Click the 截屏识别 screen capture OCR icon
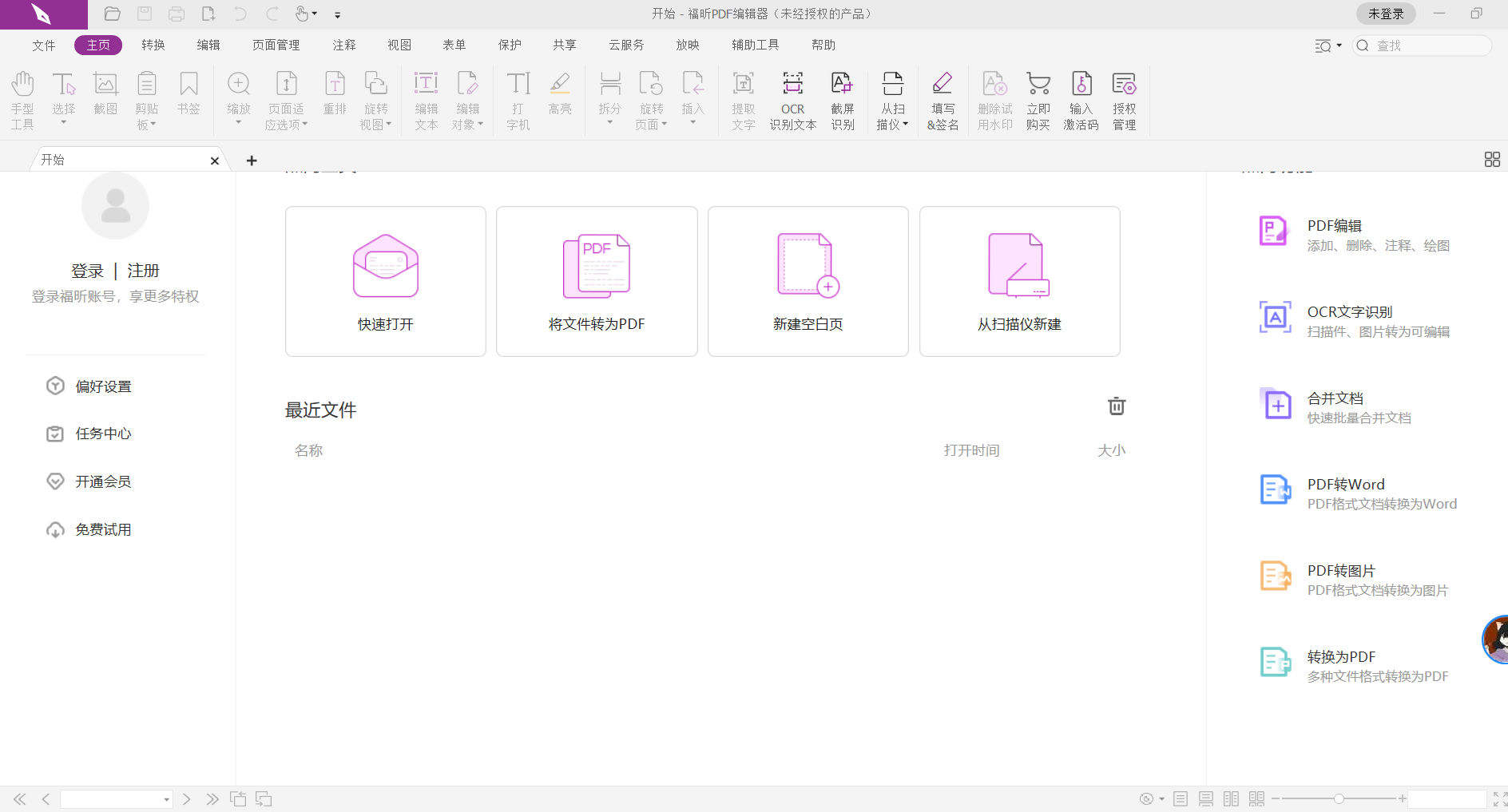1508x812 pixels. click(x=843, y=101)
